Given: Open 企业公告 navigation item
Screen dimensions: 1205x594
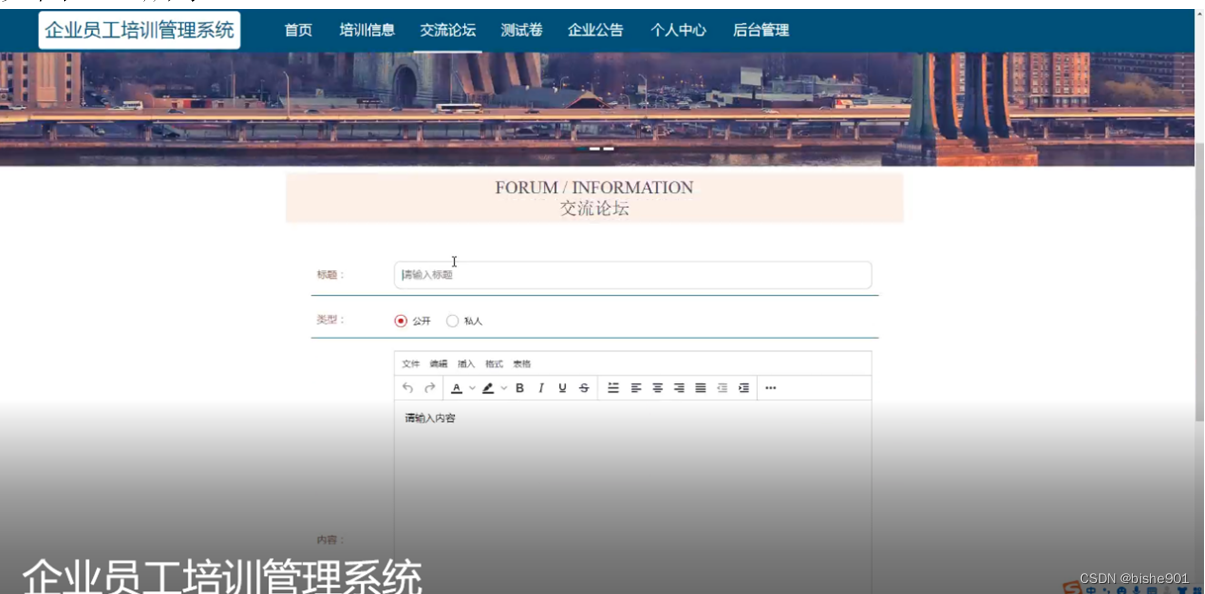Looking at the screenshot, I should (x=596, y=30).
